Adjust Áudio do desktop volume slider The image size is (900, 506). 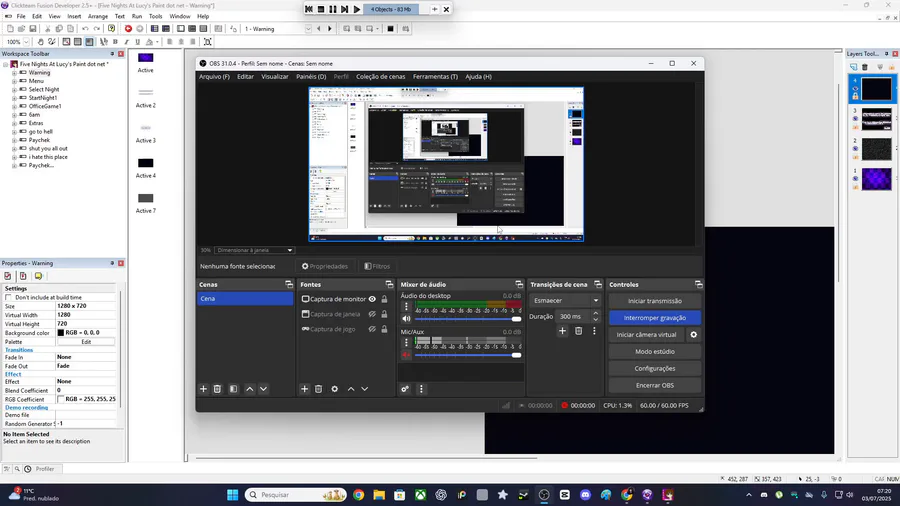[468, 319]
